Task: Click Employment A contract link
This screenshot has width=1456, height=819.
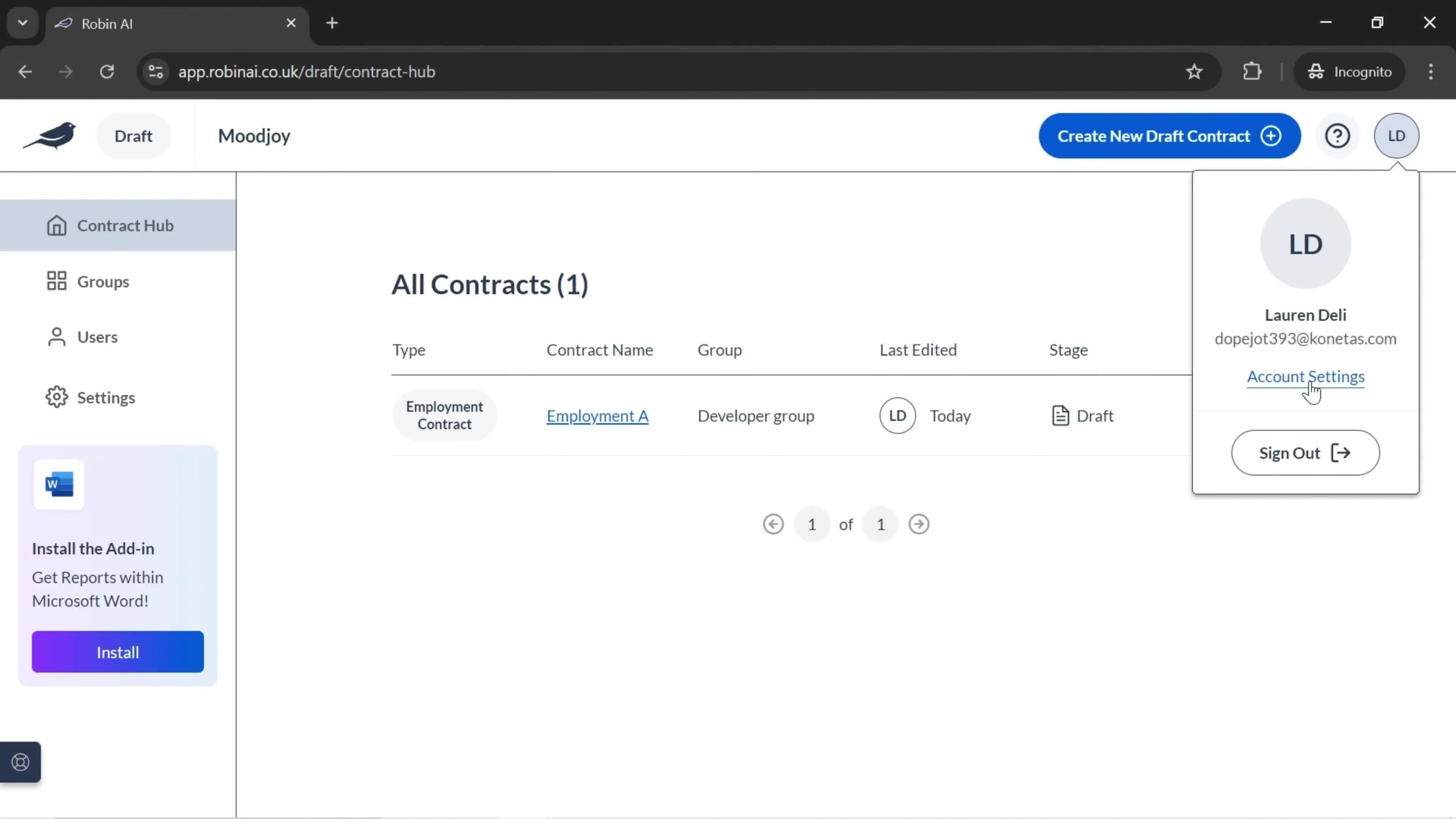Action: pyautogui.click(x=598, y=416)
